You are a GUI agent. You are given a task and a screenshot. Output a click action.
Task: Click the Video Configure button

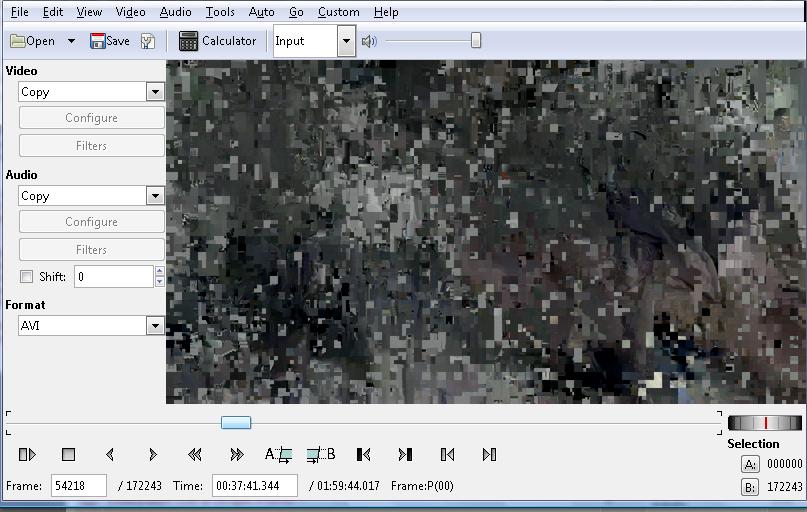(92, 118)
